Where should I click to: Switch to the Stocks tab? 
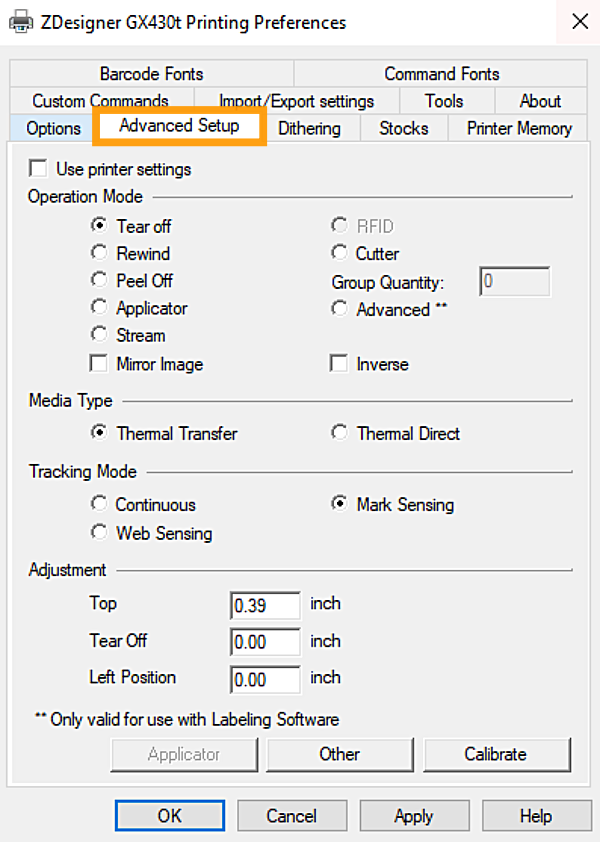point(404,128)
